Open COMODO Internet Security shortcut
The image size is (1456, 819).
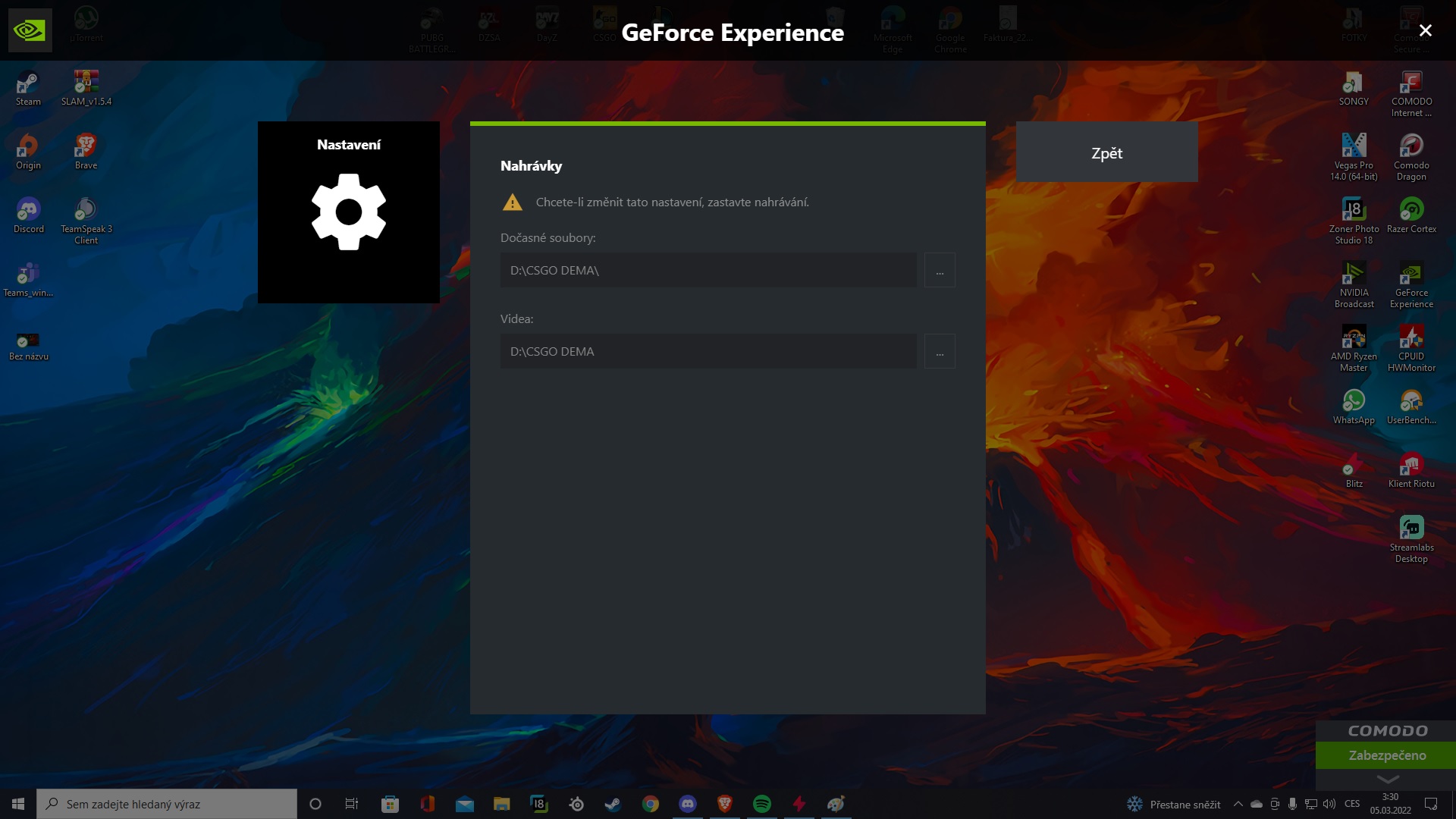coord(1411,93)
